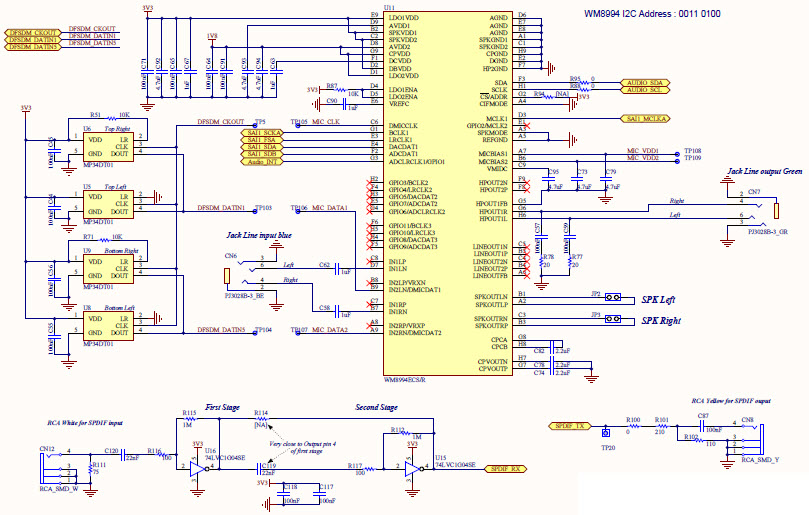Select the JP3 jumper symbol
The width and height of the screenshot is (809, 515).
613,318
